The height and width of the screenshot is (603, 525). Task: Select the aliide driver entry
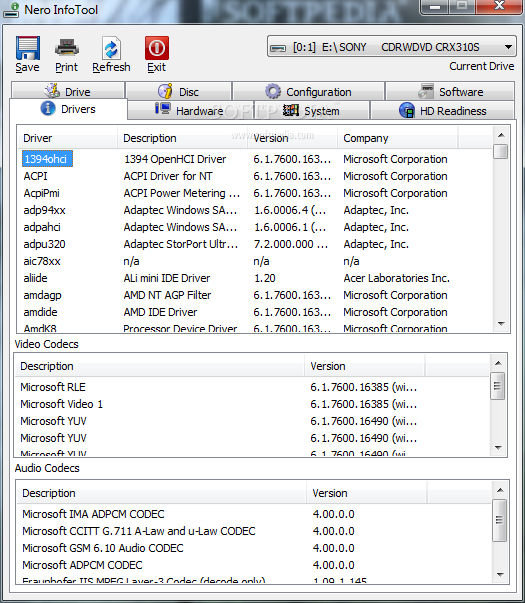(x=35, y=278)
